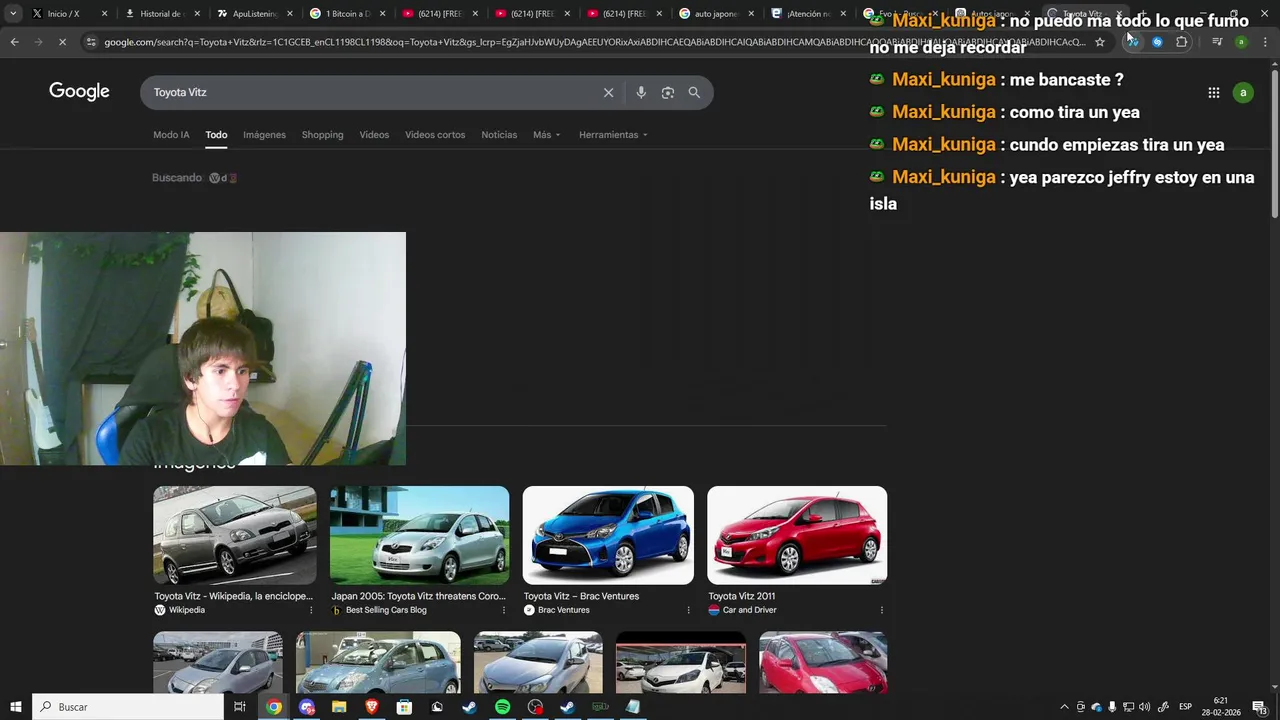The height and width of the screenshot is (720, 1280).
Task: Open the Videos results tab
Action: (x=374, y=135)
